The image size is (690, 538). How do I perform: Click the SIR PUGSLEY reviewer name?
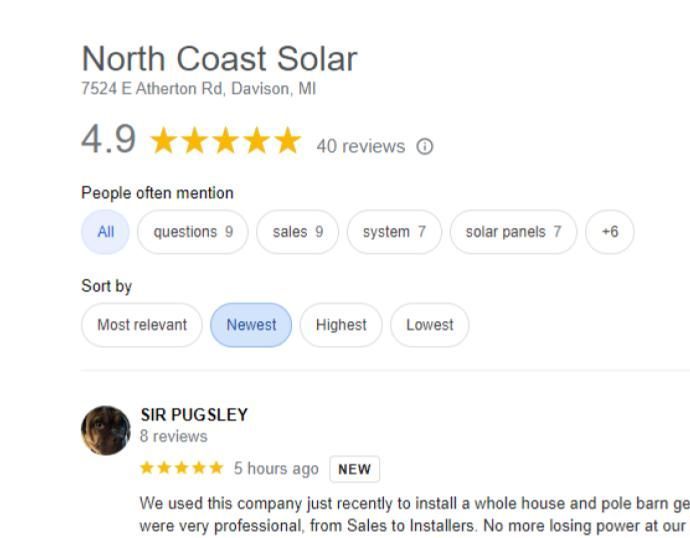(x=194, y=415)
